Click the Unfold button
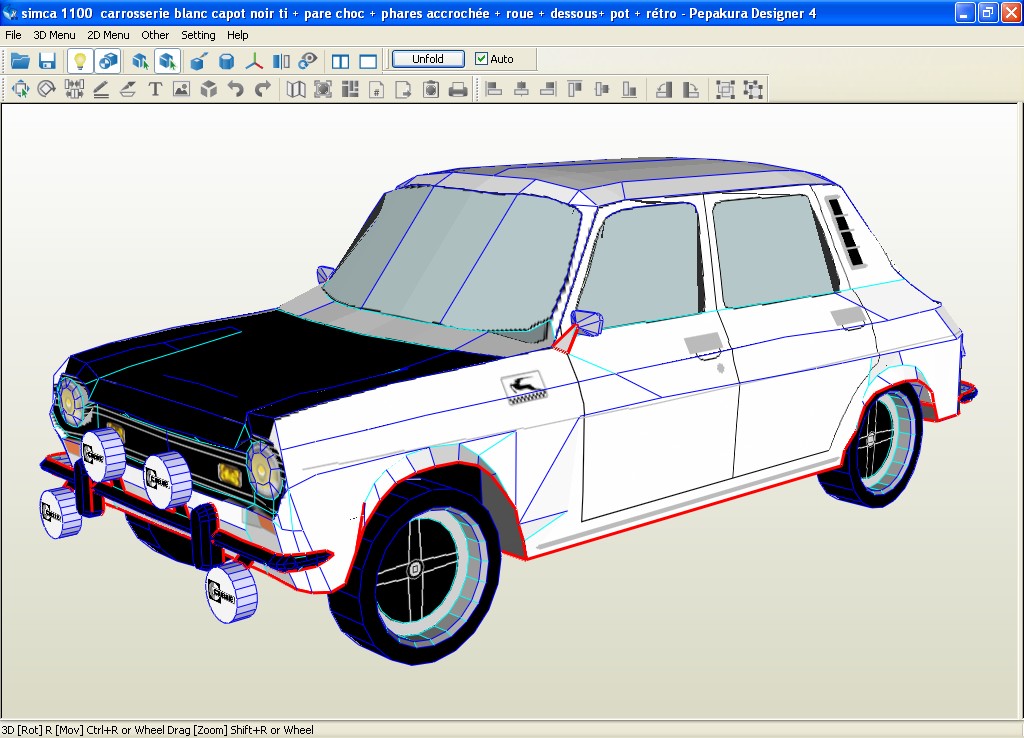This screenshot has height=738, width=1024. point(428,59)
